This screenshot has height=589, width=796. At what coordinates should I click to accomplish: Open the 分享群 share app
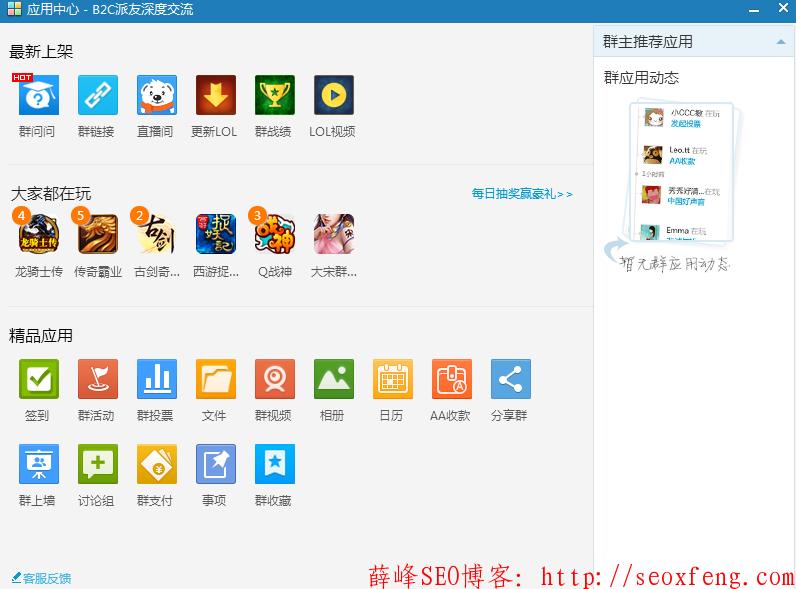511,379
